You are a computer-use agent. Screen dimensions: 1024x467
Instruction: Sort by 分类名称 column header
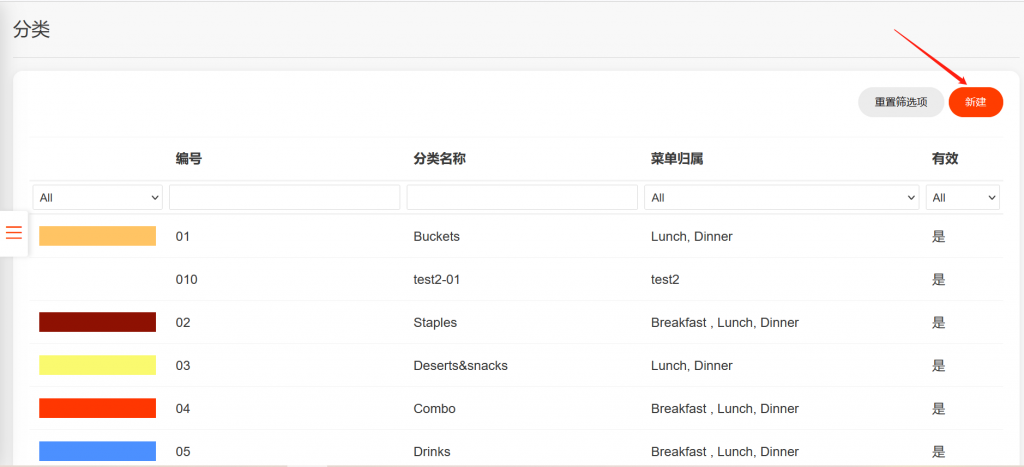[x=440, y=159]
